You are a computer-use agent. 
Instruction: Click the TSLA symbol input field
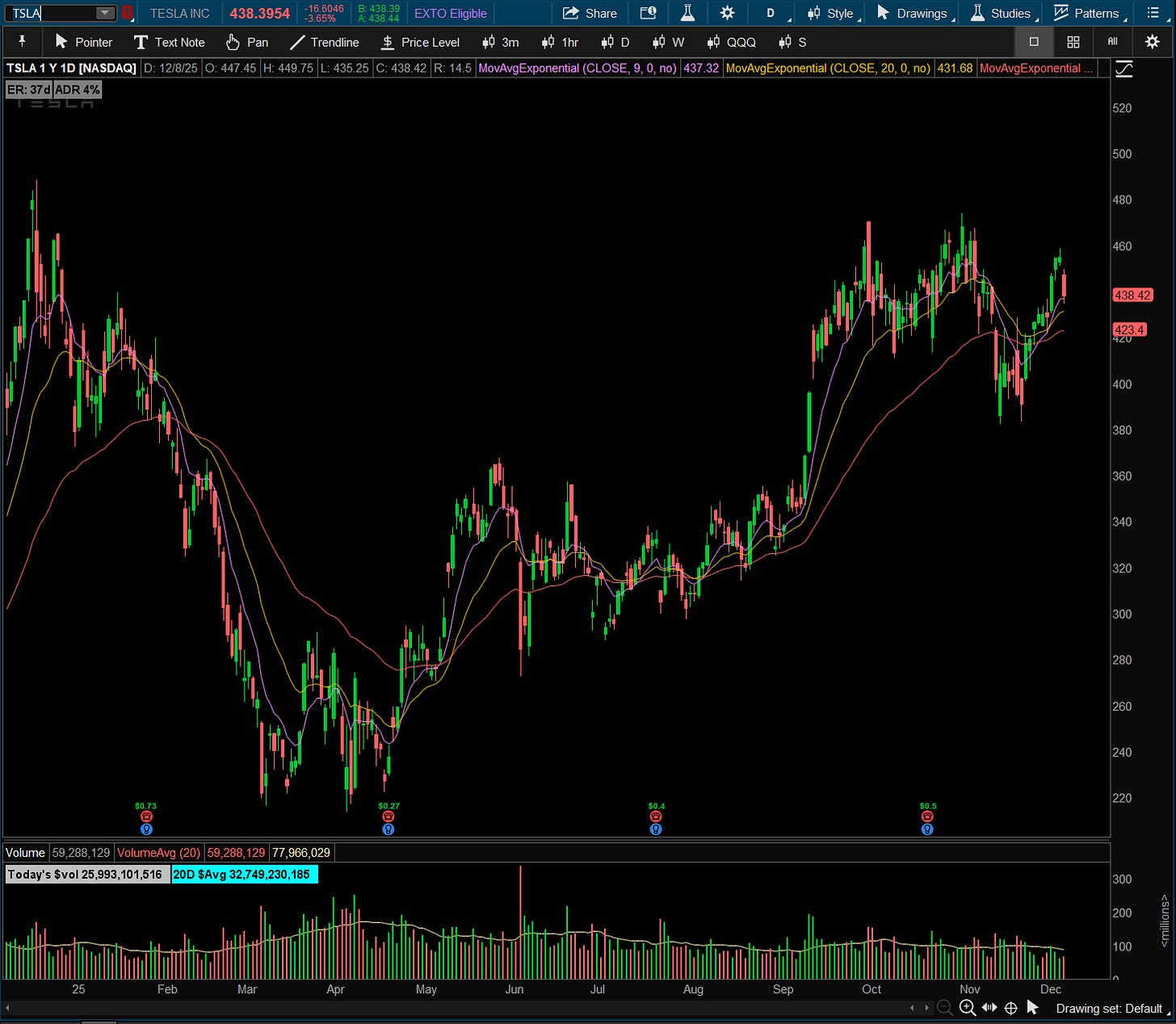pos(52,13)
